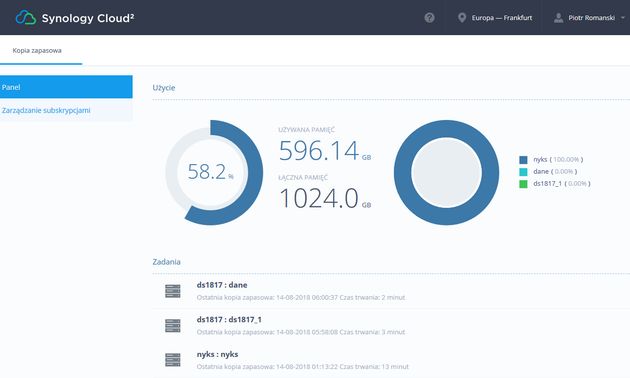Click the user avatar icon
Image resolution: width=630 pixels, height=378 pixels.
click(558, 18)
